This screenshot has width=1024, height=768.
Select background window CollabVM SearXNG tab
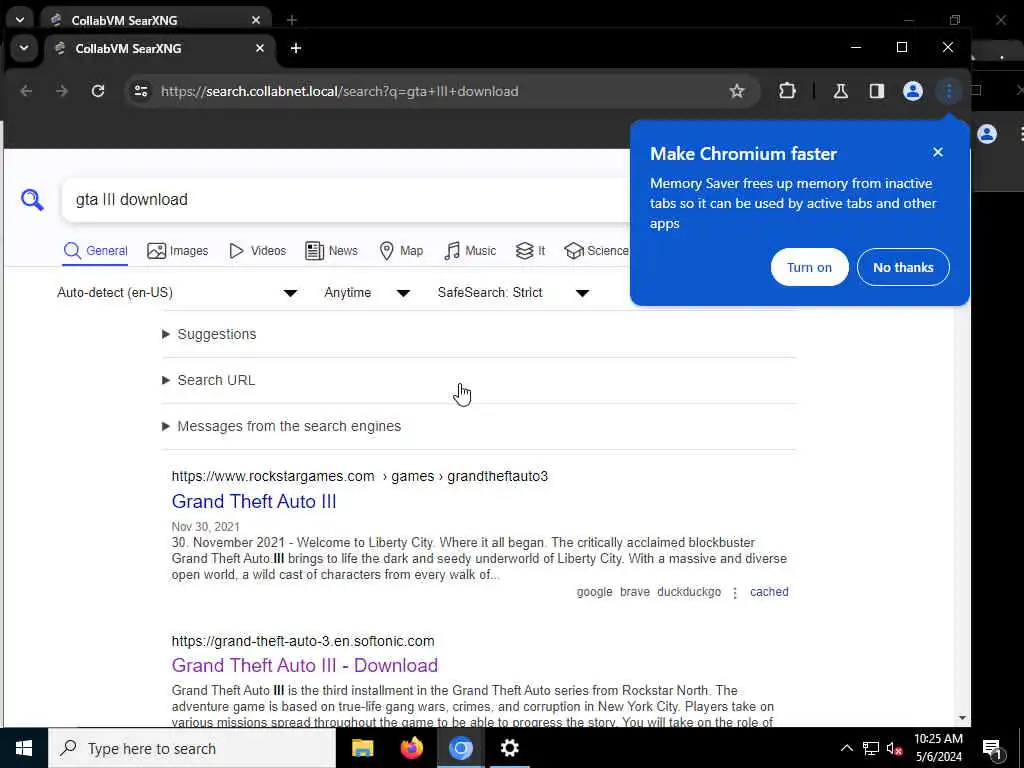(x=155, y=20)
